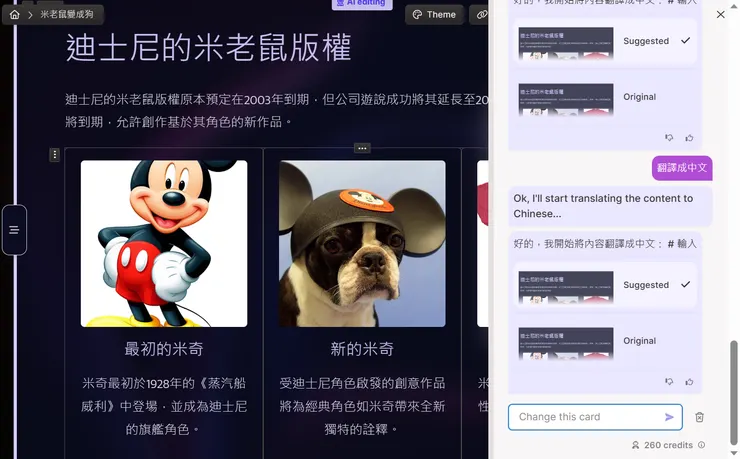Click the AI editing badge

[362, 4]
